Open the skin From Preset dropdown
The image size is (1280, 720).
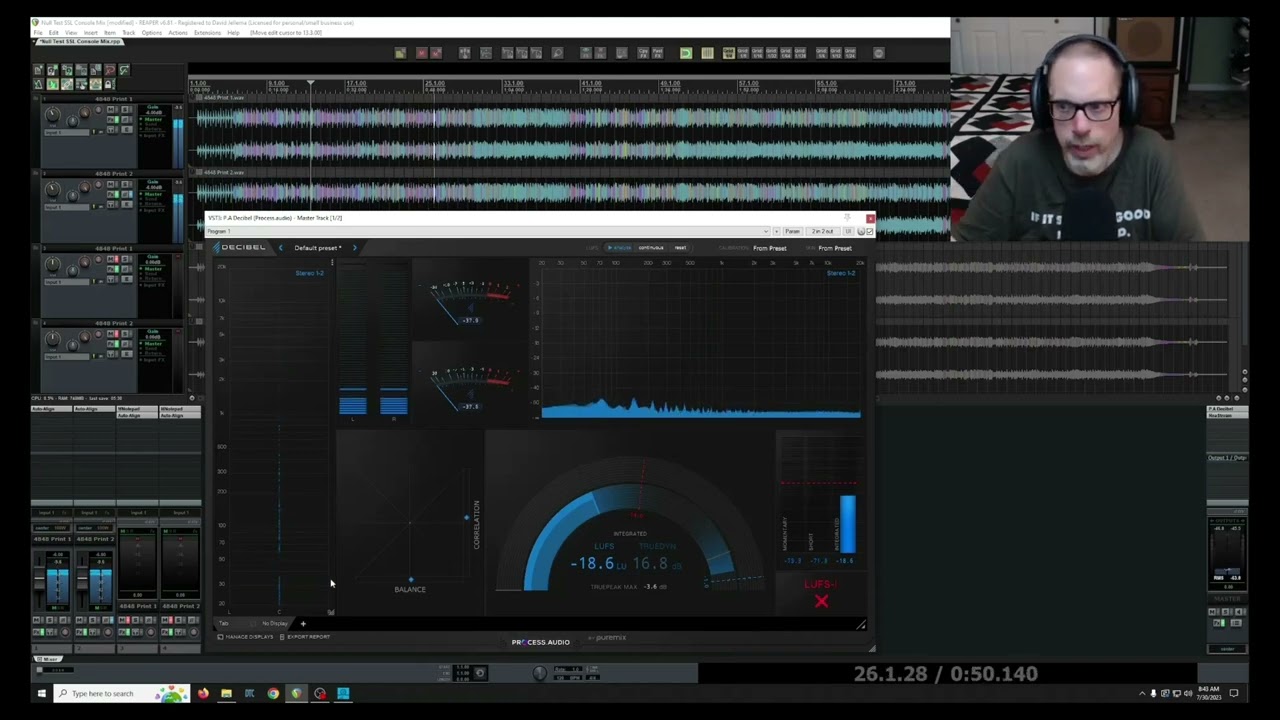835,248
